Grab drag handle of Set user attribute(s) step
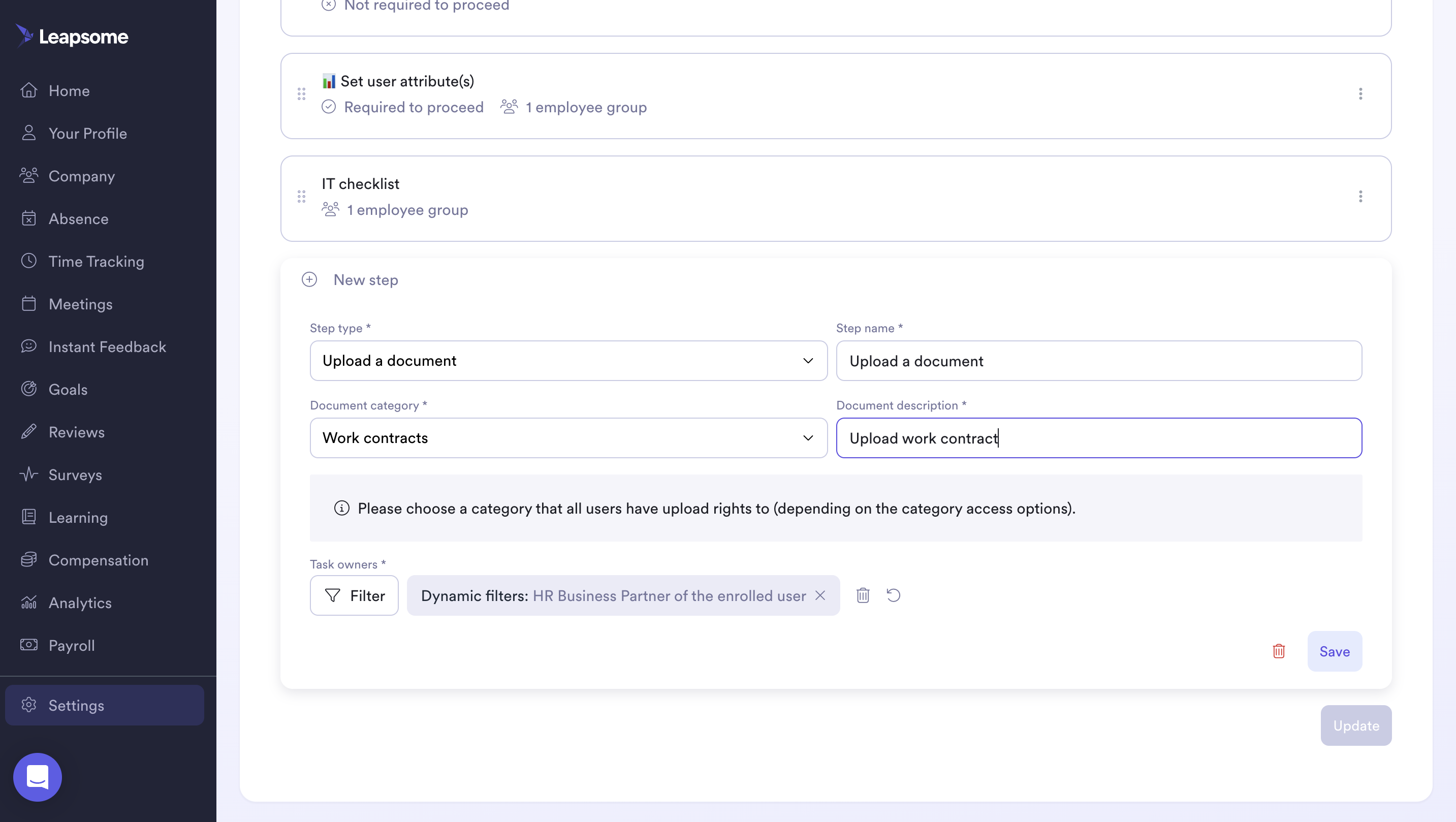The width and height of the screenshot is (1456, 822). 301,94
